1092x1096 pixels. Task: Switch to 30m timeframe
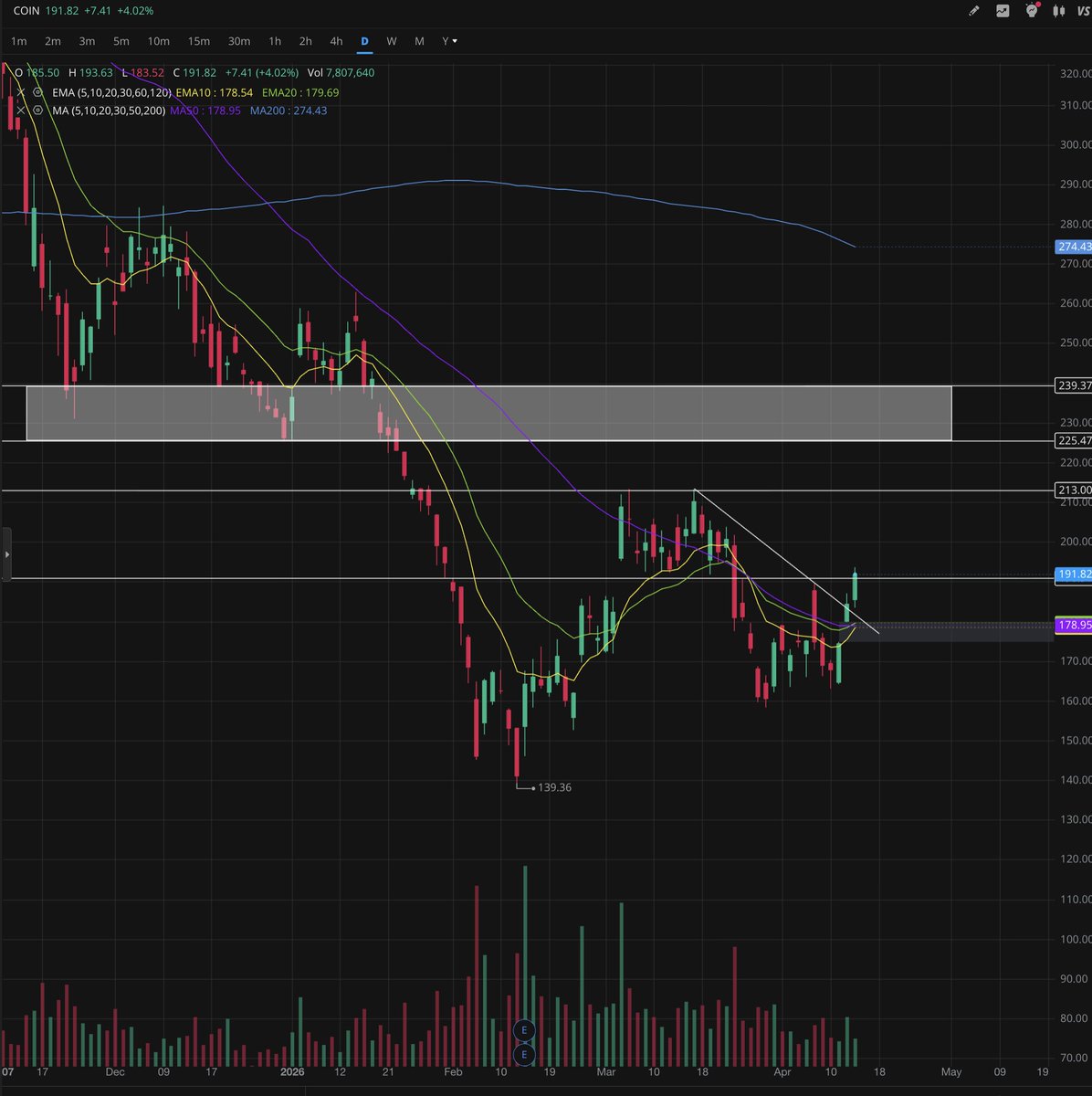pos(239,41)
